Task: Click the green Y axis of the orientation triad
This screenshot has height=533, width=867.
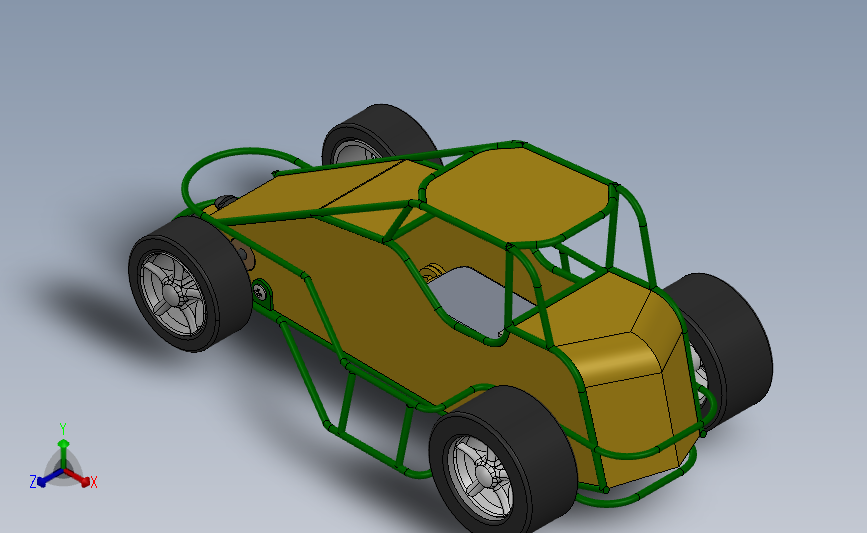Action: tap(63, 454)
